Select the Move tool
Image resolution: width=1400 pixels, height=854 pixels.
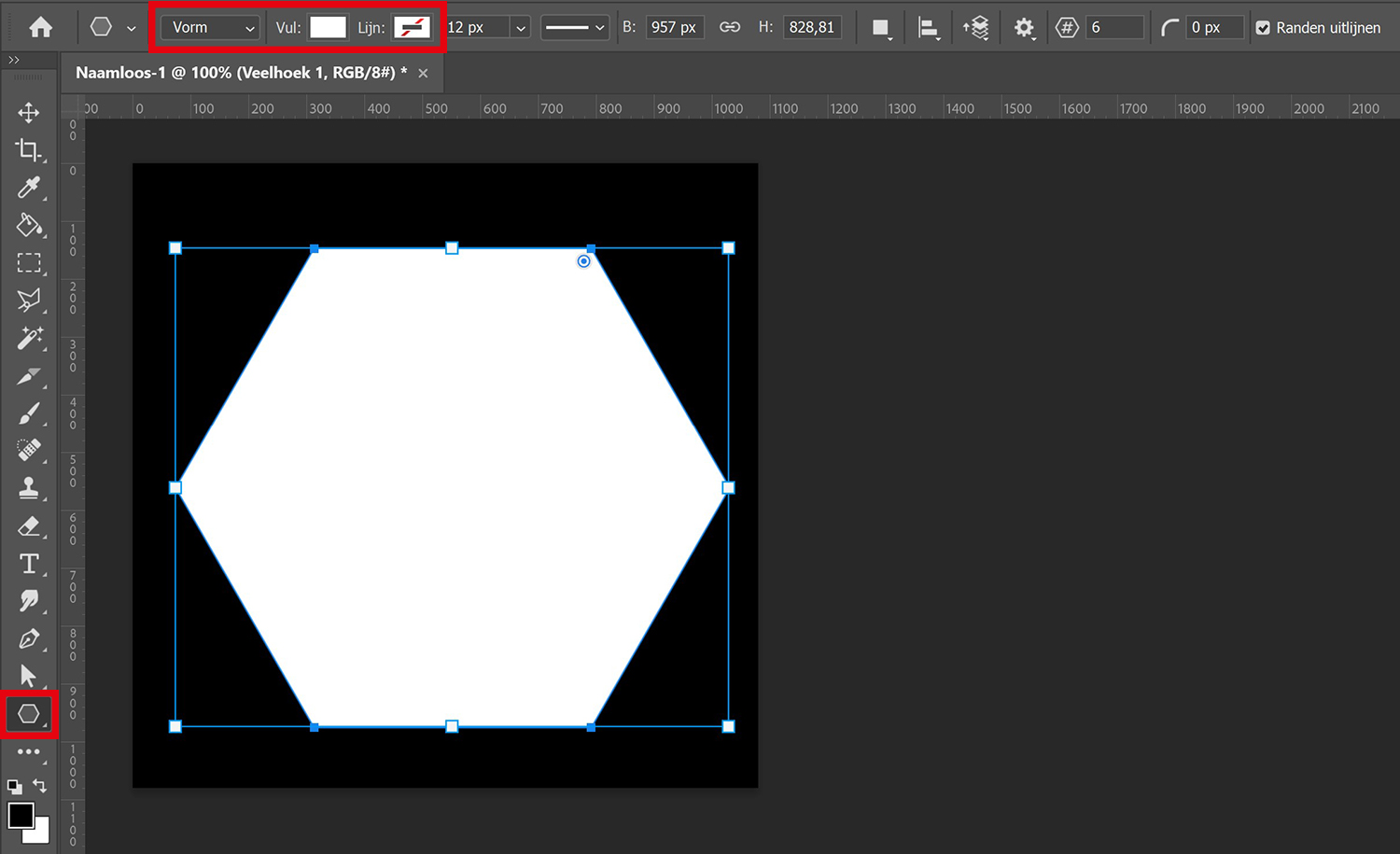click(x=29, y=113)
